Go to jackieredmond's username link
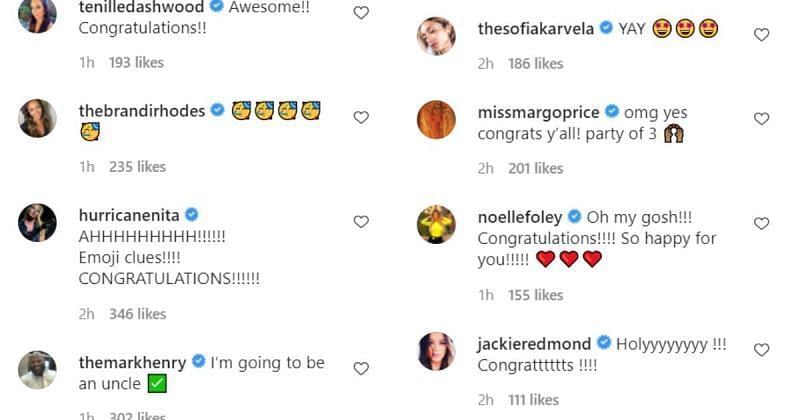The width and height of the screenshot is (800, 420). coord(534,343)
